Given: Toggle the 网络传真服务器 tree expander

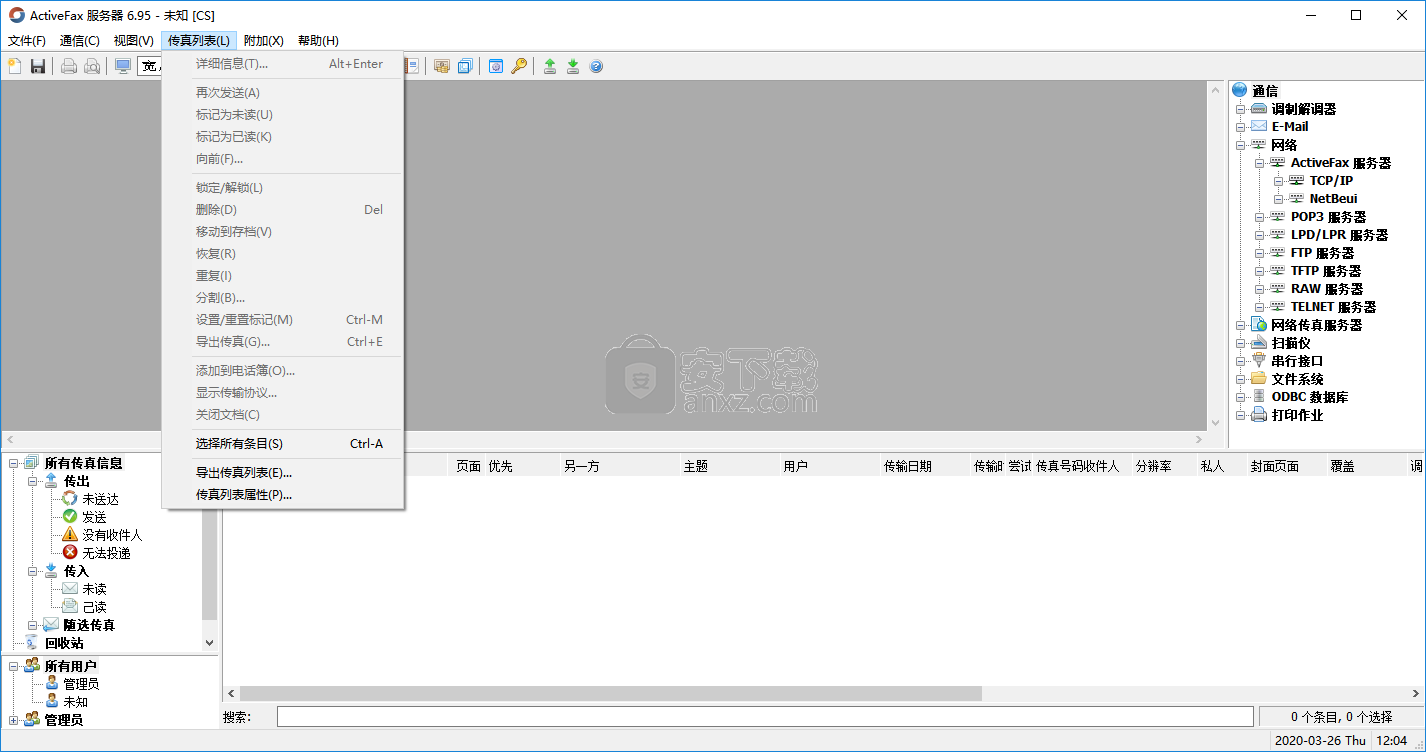Looking at the screenshot, I should 1241,325.
